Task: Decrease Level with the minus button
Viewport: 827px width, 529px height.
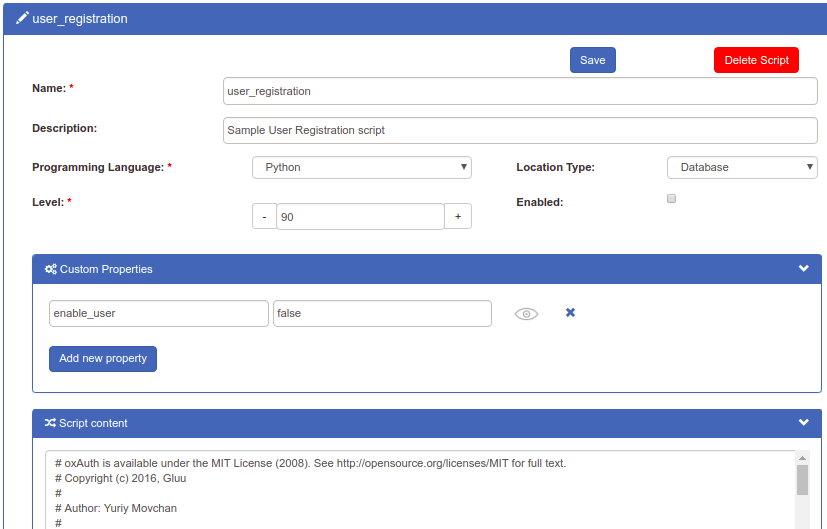Action: [264, 216]
